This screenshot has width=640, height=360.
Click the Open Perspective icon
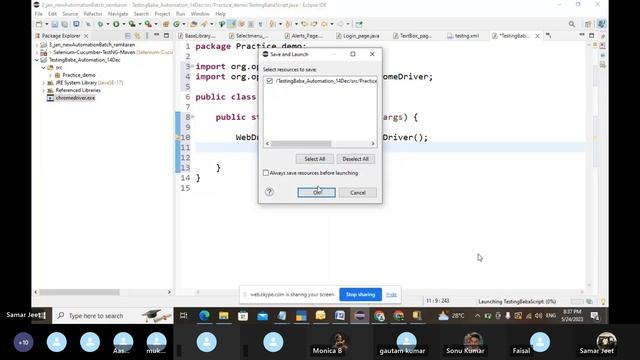pos(588,24)
